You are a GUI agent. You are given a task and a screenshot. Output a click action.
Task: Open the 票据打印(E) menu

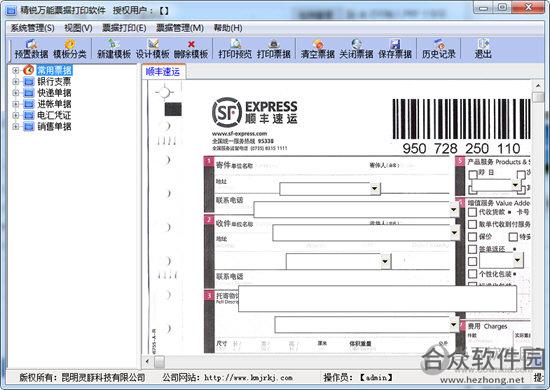124,28
